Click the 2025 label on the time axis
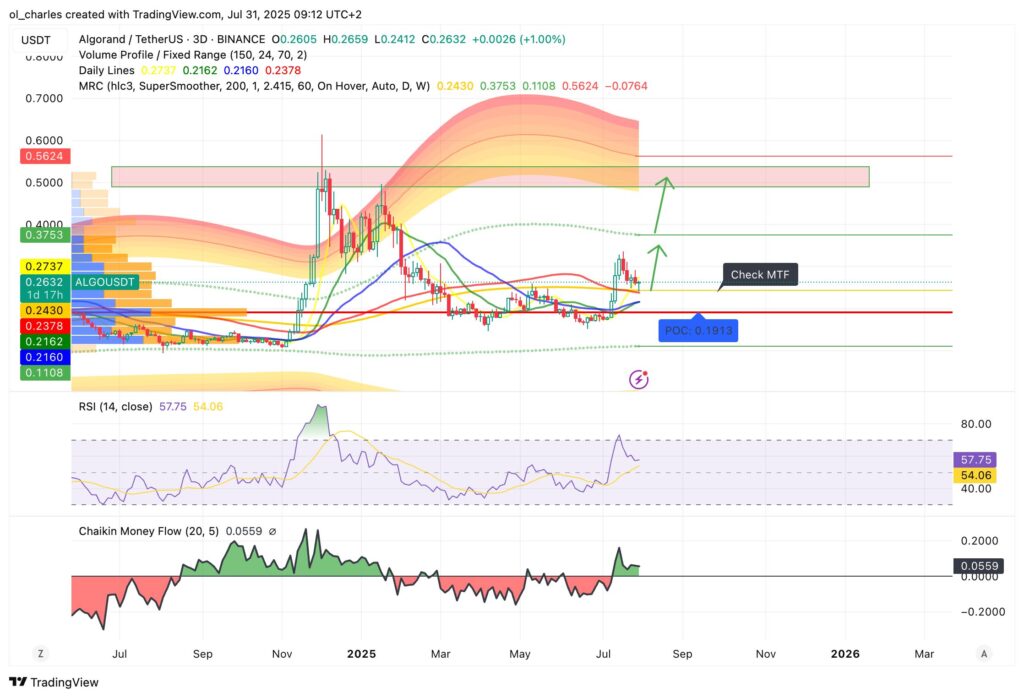The width and height of the screenshot is (1024, 698). point(361,653)
